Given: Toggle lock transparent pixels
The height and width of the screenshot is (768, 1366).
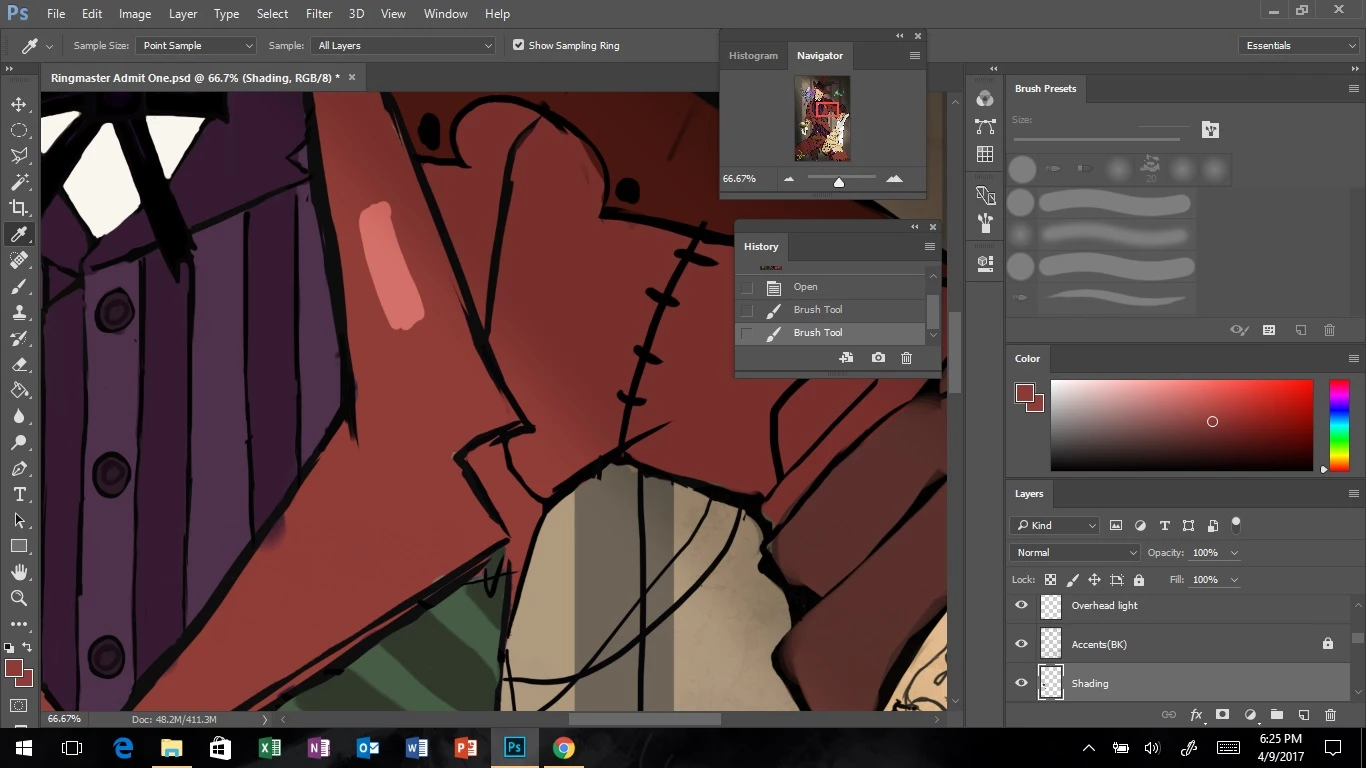Looking at the screenshot, I should (1050, 580).
